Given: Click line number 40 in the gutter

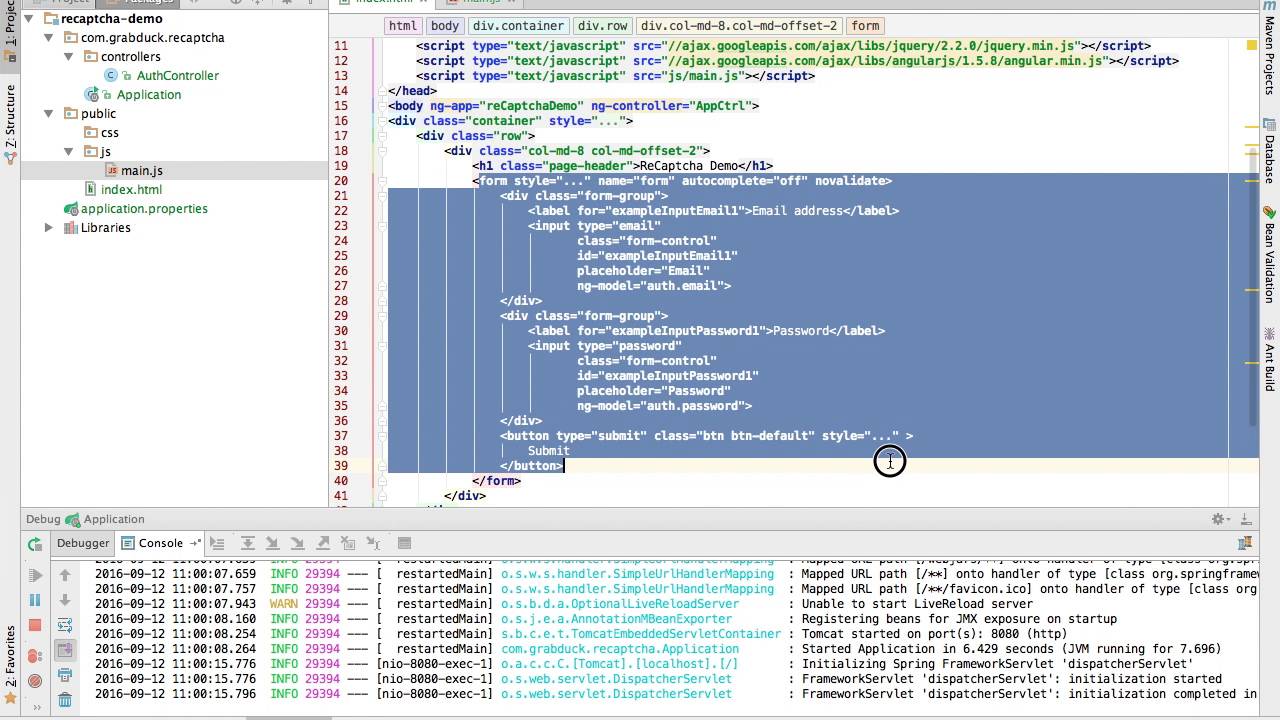Looking at the screenshot, I should [x=341, y=481].
